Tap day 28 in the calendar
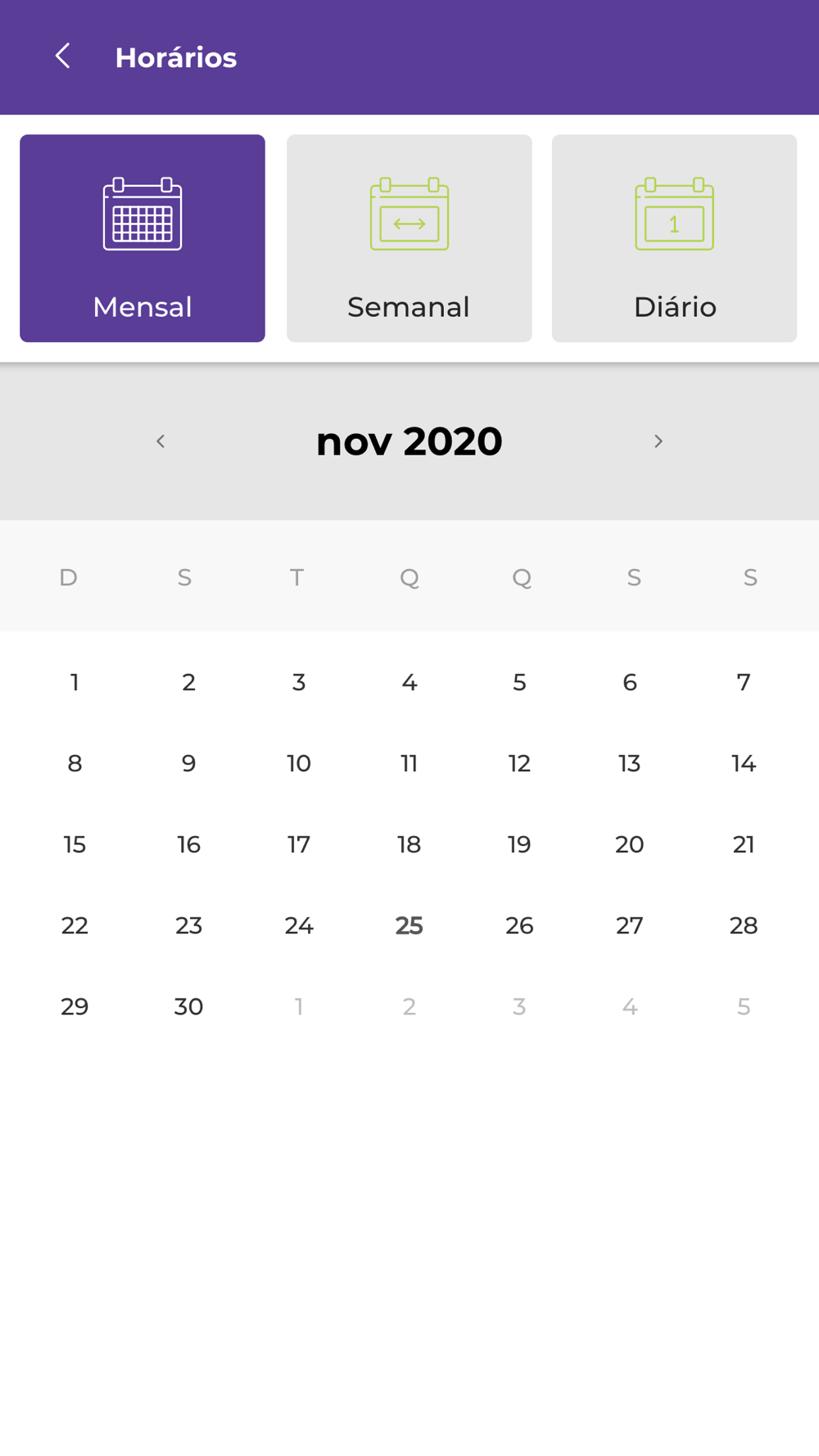 tap(744, 925)
